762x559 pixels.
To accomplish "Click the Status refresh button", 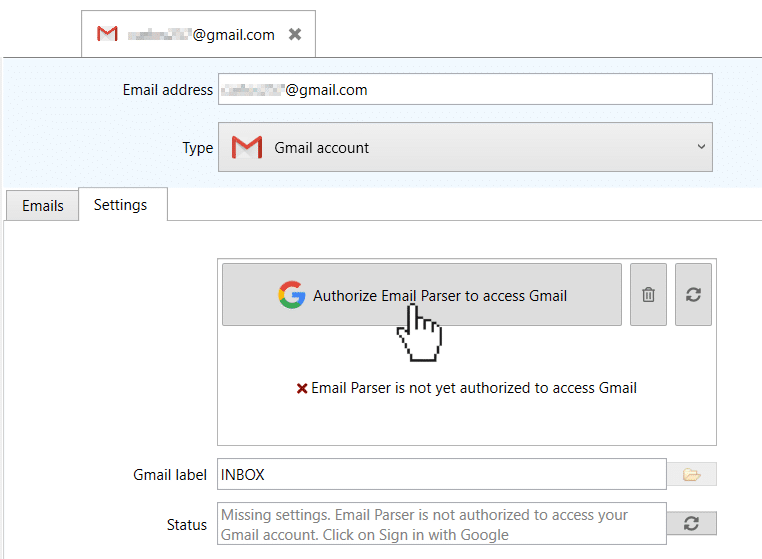I will pyautogui.click(x=692, y=524).
